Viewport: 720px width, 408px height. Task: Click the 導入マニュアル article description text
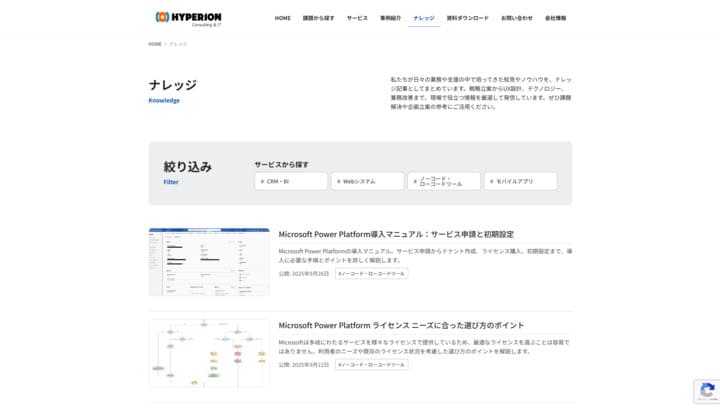pyautogui.click(x=425, y=256)
